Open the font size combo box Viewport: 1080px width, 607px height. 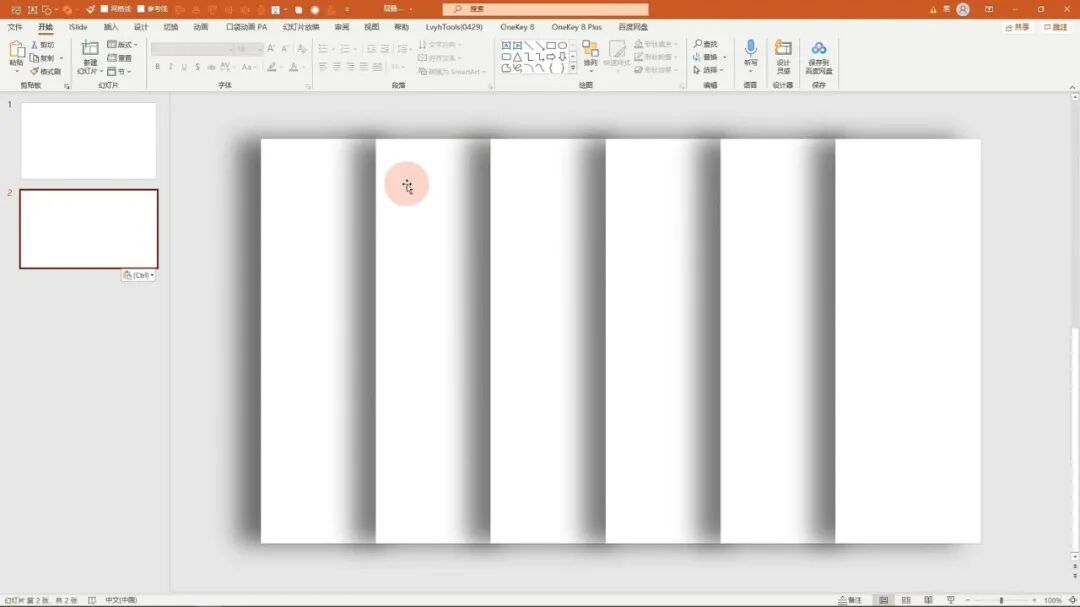click(x=249, y=49)
